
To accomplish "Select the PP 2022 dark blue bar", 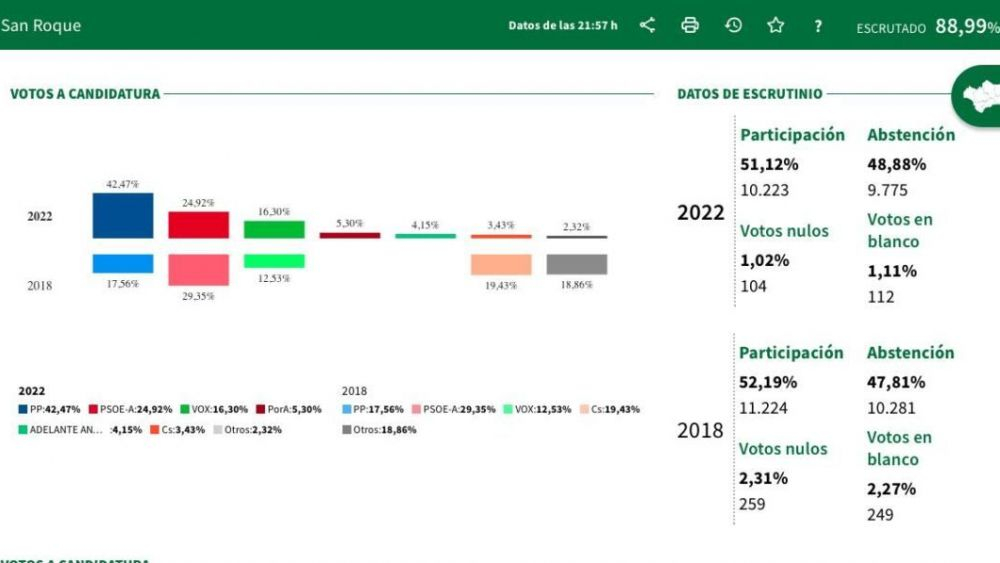I will pos(122,216).
